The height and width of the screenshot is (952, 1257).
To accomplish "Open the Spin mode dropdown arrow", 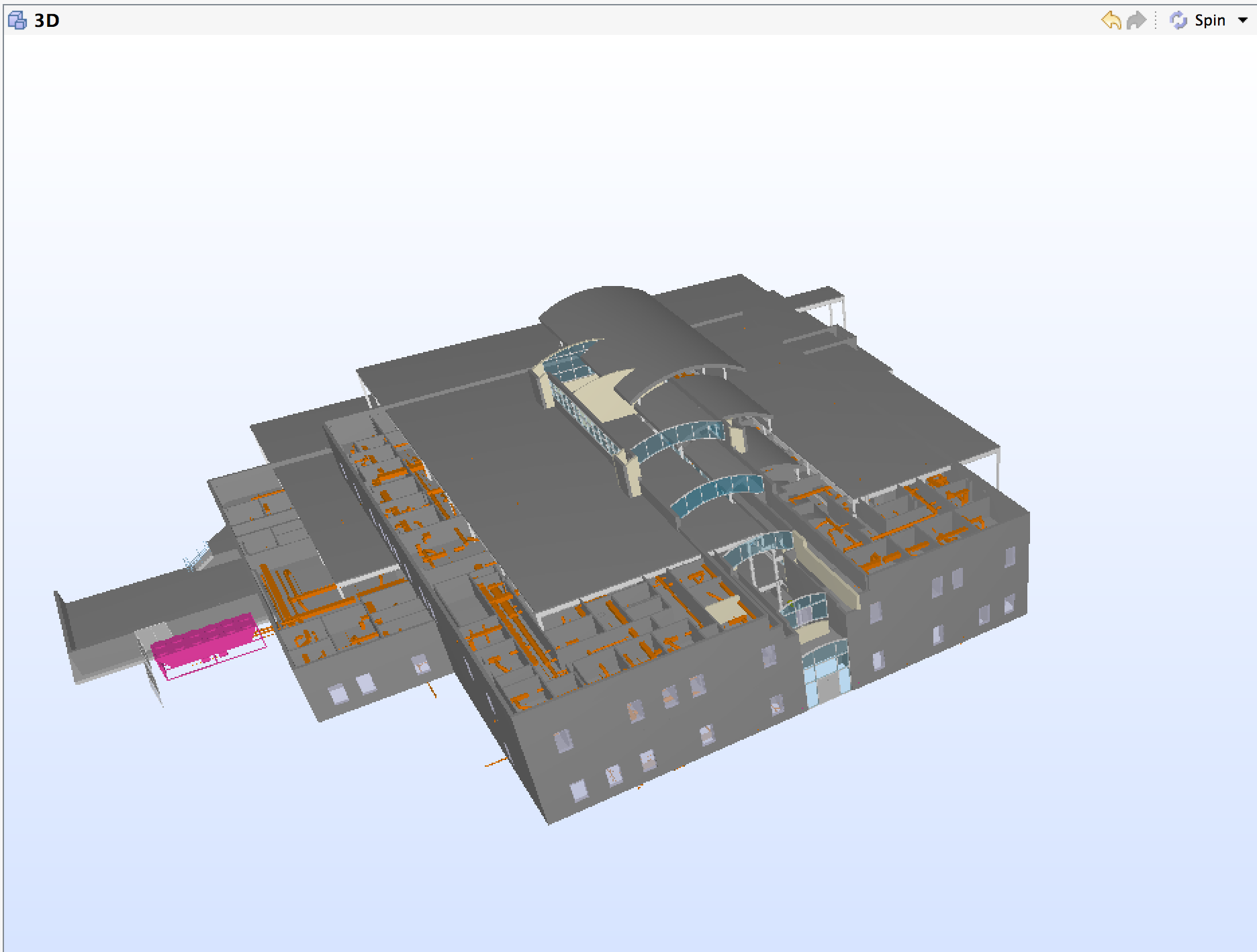I will pyautogui.click(x=1242, y=20).
